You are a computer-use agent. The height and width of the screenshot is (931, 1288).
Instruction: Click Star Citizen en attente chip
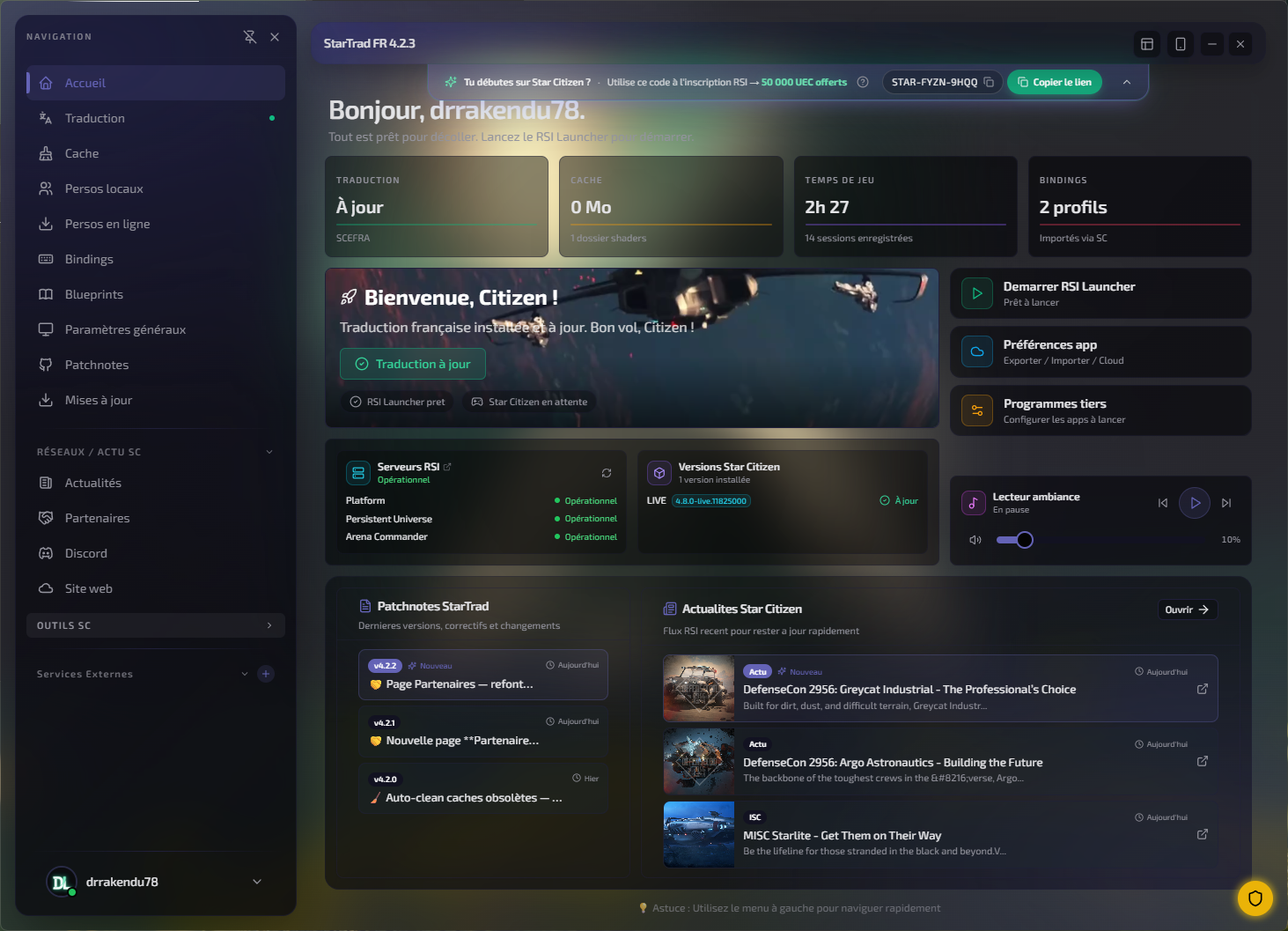click(529, 402)
